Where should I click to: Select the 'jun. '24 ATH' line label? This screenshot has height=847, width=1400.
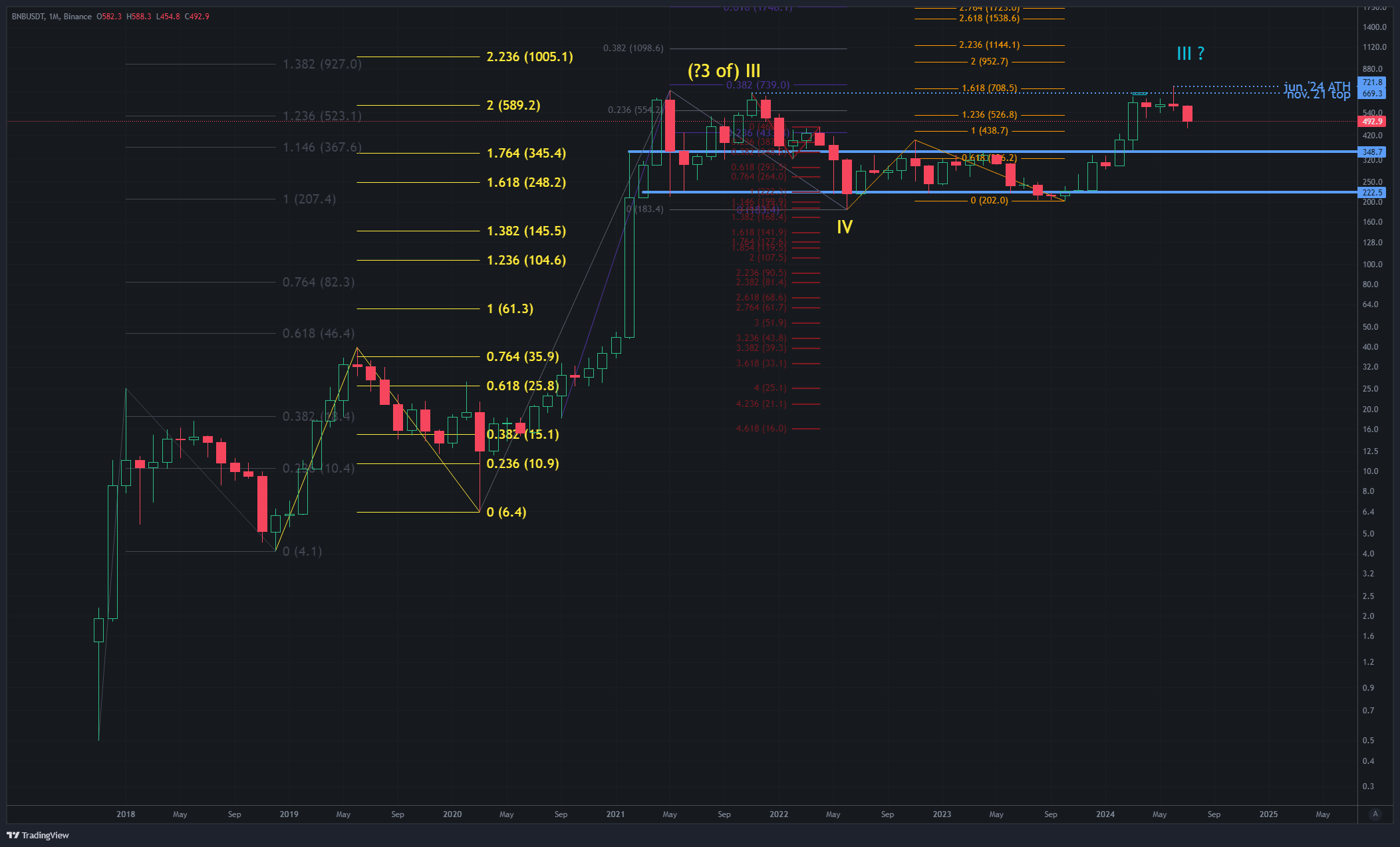[1316, 86]
